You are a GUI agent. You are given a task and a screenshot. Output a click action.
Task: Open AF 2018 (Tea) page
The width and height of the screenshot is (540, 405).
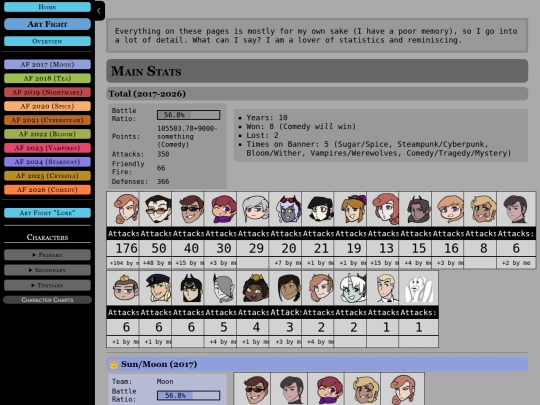click(x=48, y=78)
